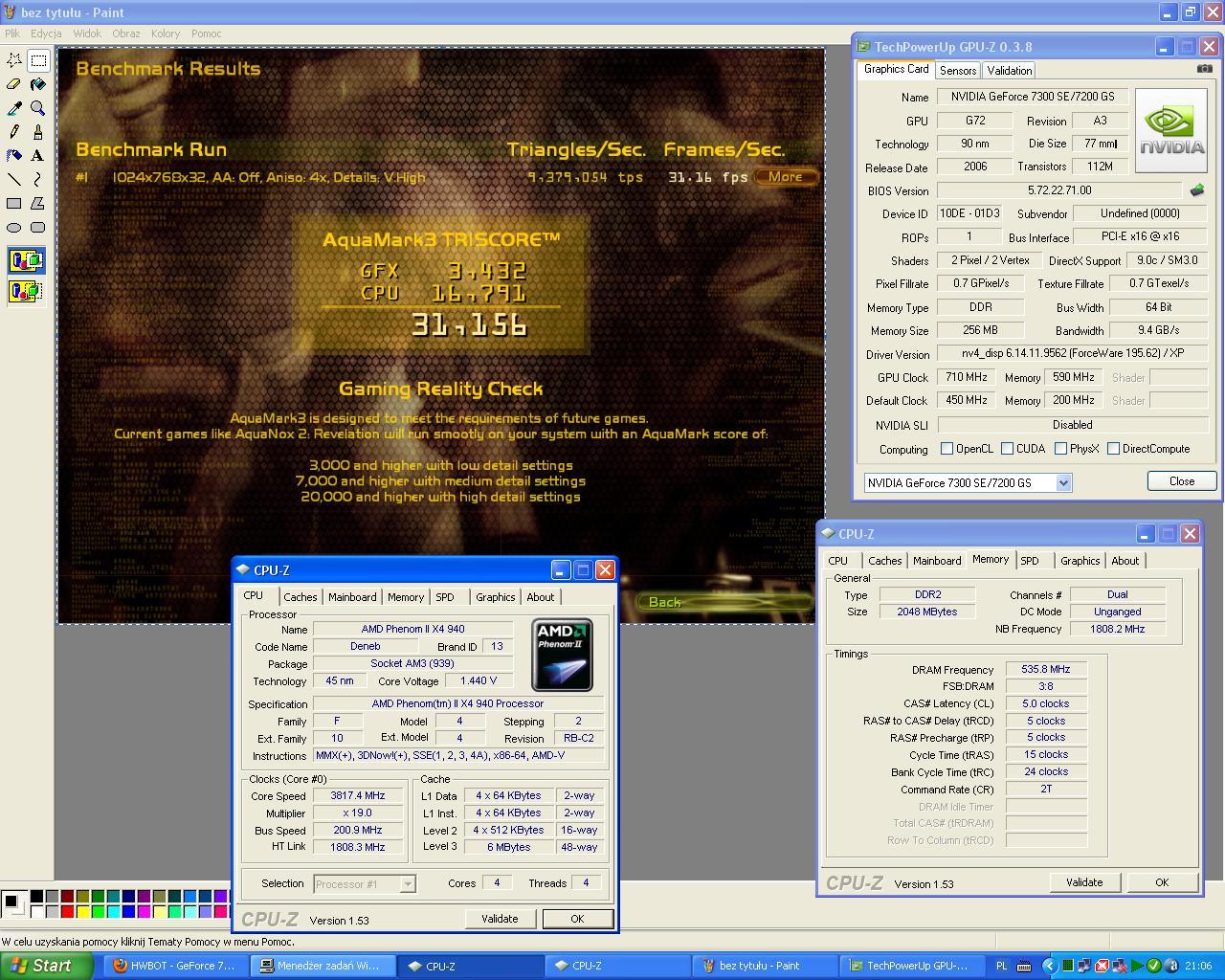Click the GPU-Z screenshot camera icon
Image resolution: width=1225 pixels, height=980 pixels.
click(x=1204, y=69)
